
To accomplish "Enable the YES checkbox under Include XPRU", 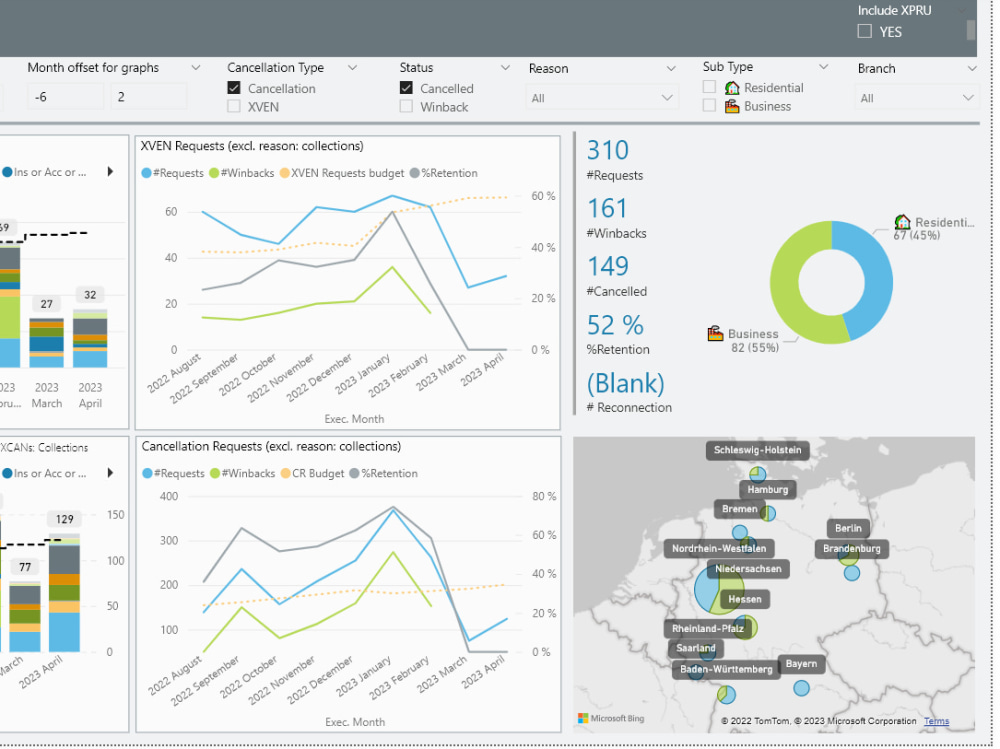I will [864, 31].
